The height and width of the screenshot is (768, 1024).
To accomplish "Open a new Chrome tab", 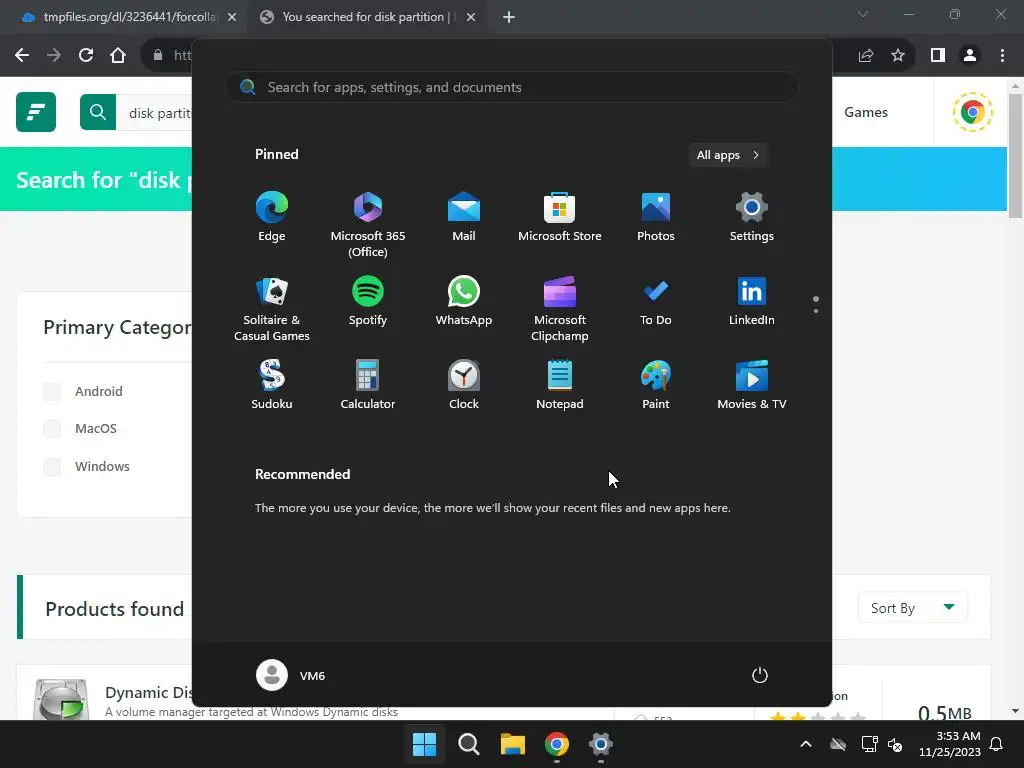I will [x=509, y=17].
